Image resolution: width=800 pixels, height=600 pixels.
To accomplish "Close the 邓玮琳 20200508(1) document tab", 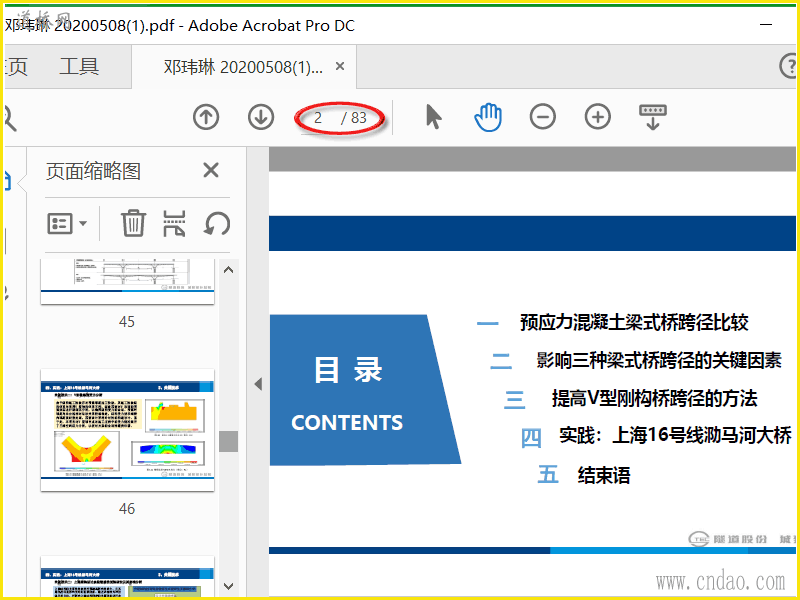I will click(x=340, y=66).
